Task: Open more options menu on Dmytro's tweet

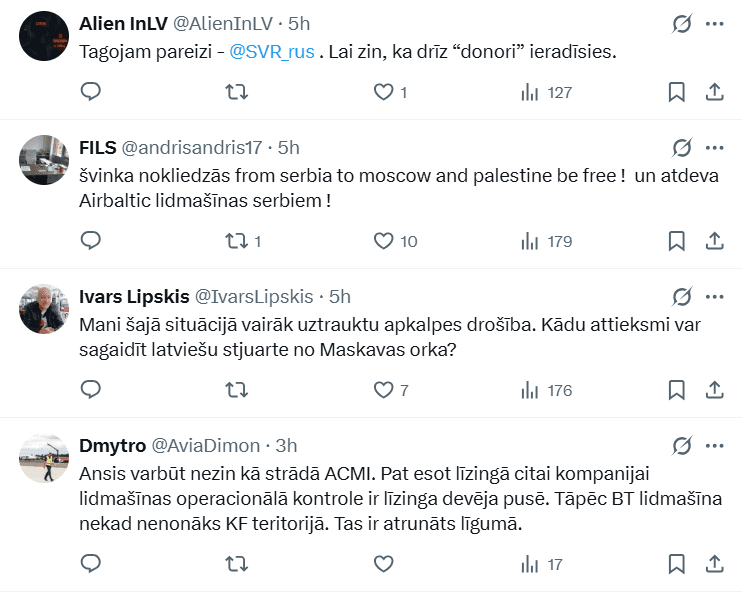Action: [x=715, y=445]
